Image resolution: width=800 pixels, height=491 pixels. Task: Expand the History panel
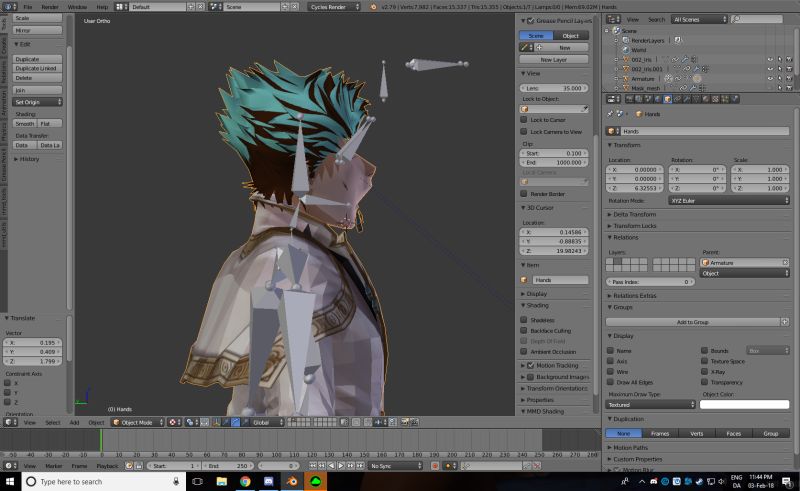coord(26,159)
